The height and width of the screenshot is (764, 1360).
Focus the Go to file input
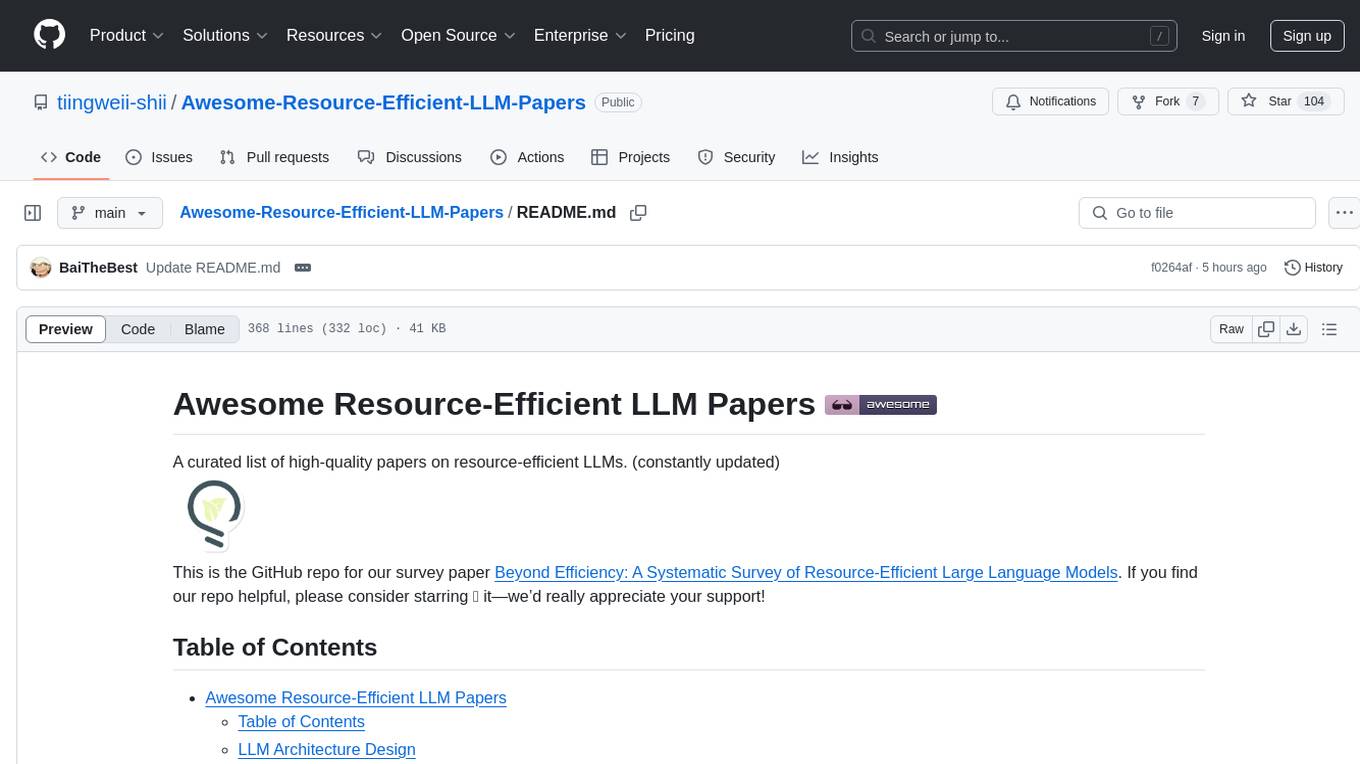pyautogui.click(x=1197, y=213)
